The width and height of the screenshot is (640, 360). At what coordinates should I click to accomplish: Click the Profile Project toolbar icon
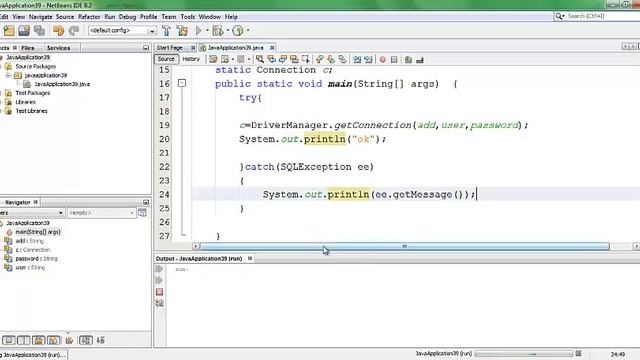[x=238, y=31]
